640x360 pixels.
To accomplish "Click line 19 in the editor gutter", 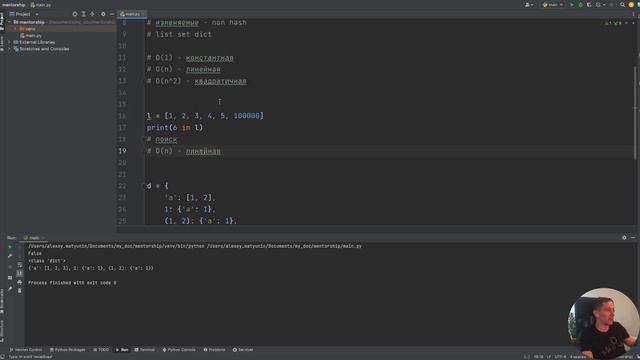I will click(x=122, y=151).
